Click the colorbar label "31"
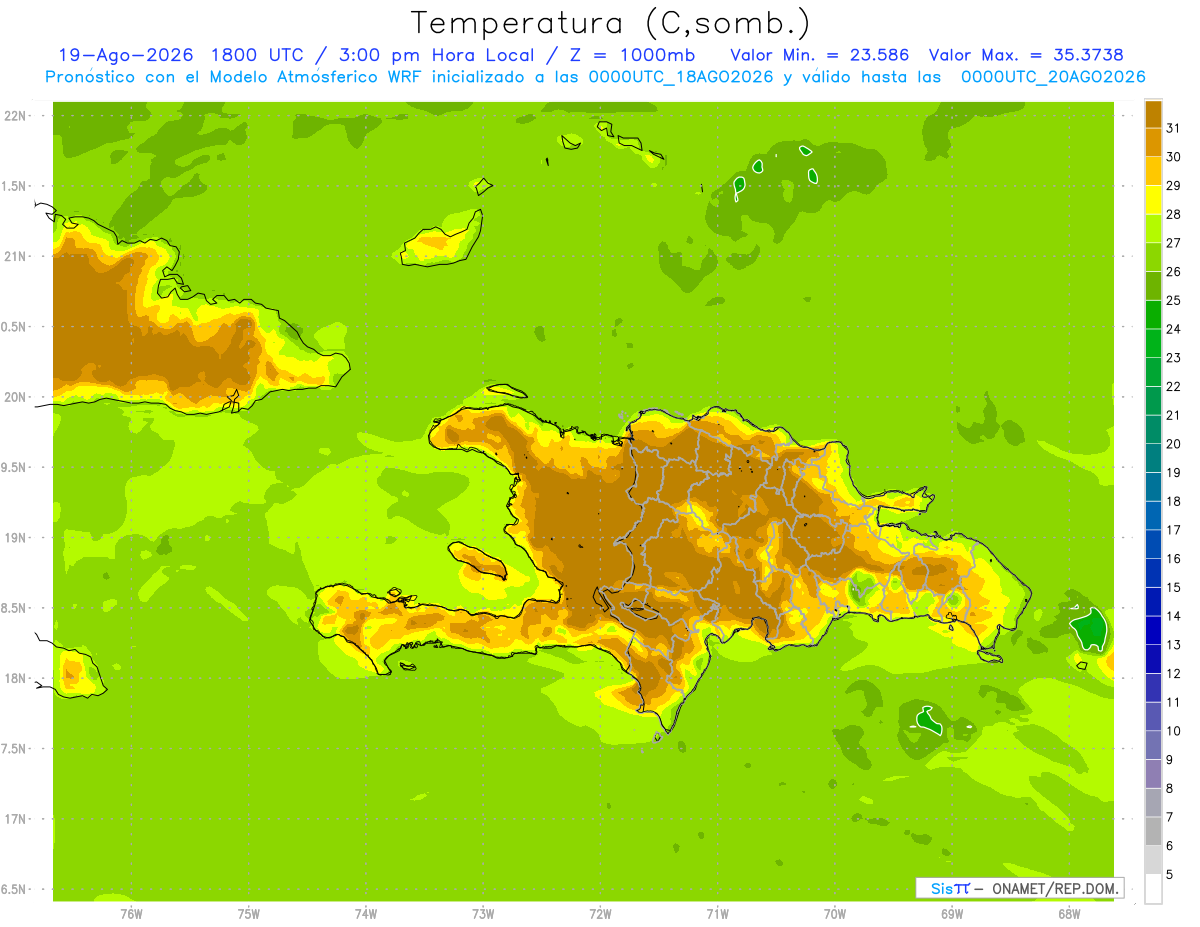This screenshot has height=927, width=1200. [x=1173, y=128]
